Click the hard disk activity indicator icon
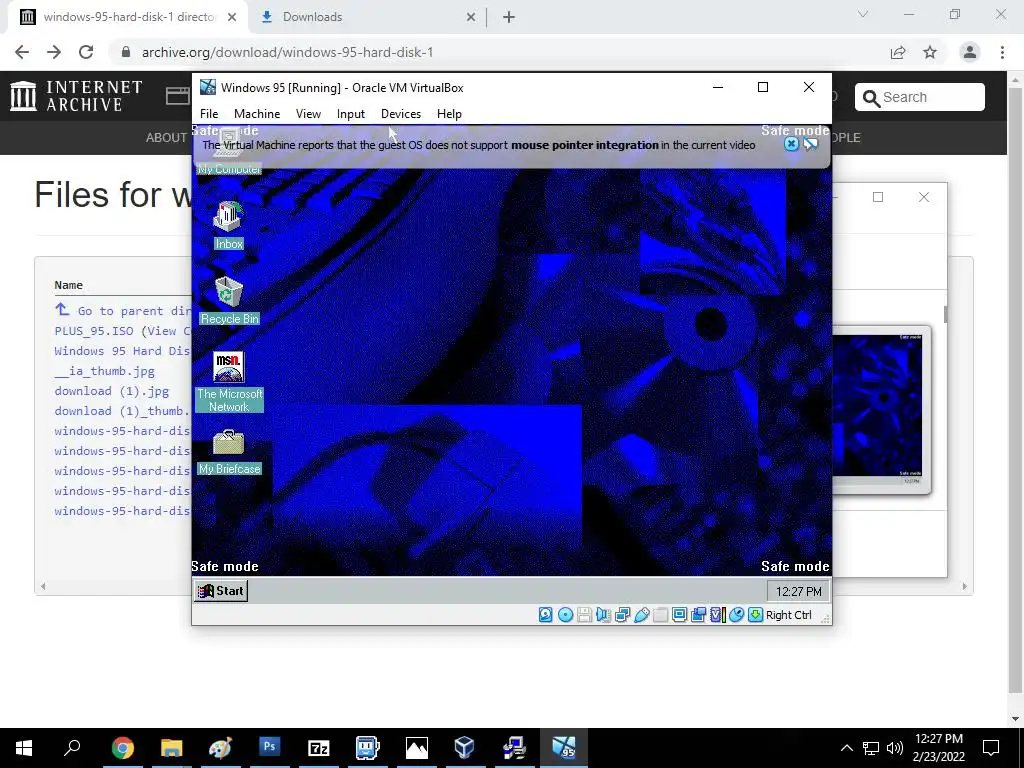Screen dimensions: 1024x768 (545, 615)
